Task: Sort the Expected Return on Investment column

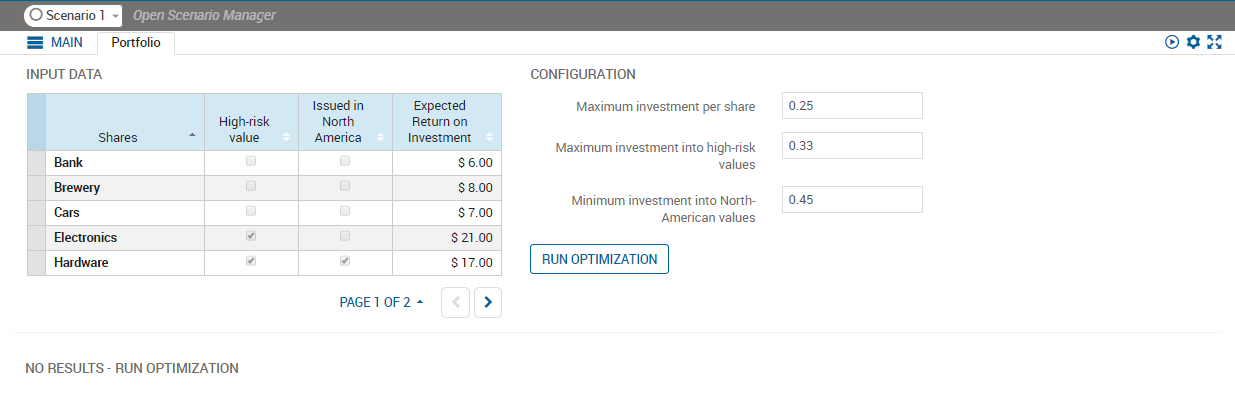Action: pos(490,137)
